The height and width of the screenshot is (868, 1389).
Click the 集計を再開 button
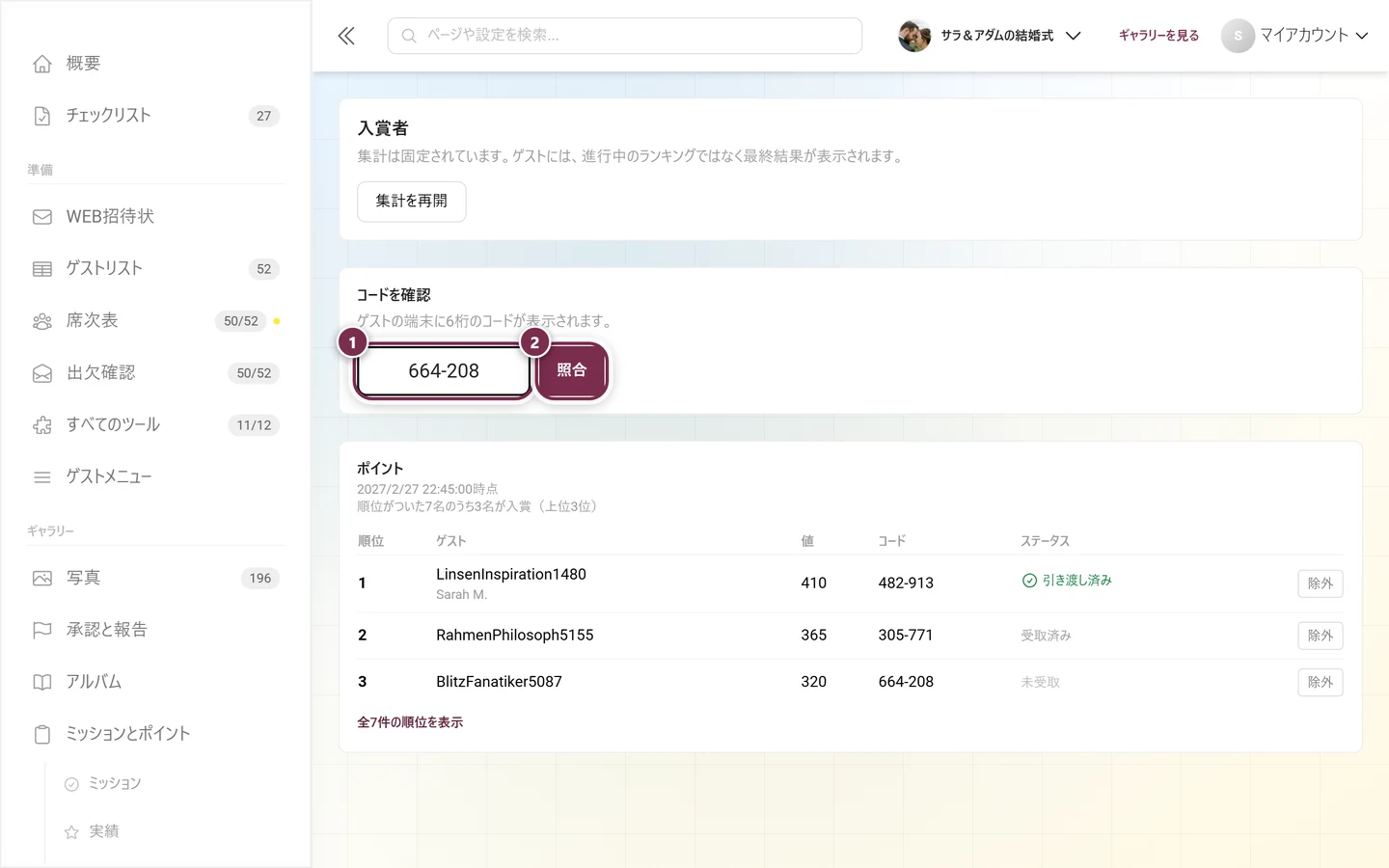point(412,202)
